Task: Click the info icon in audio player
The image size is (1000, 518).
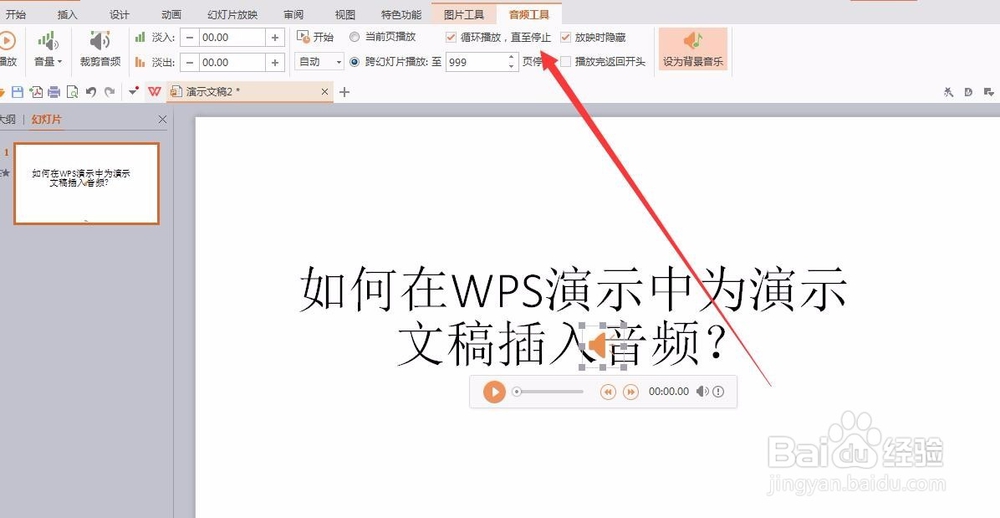Action: [719, 392]
